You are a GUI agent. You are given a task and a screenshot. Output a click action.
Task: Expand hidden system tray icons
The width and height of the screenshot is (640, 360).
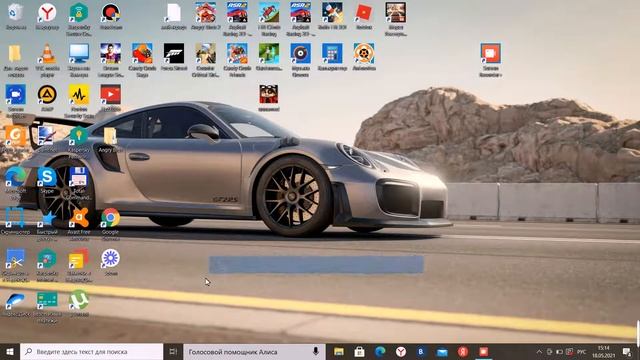(539, 352)
